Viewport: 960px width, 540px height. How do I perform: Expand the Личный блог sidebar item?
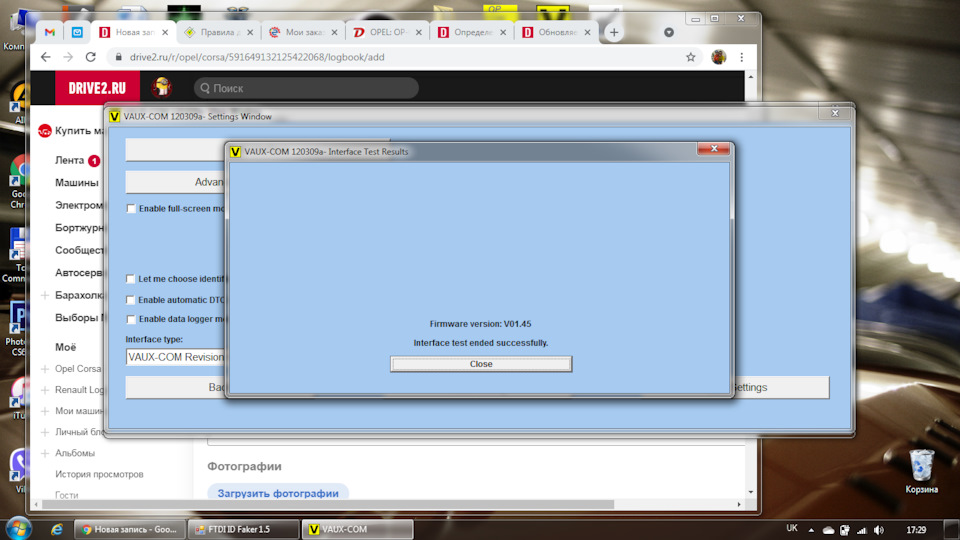point(45,432)
